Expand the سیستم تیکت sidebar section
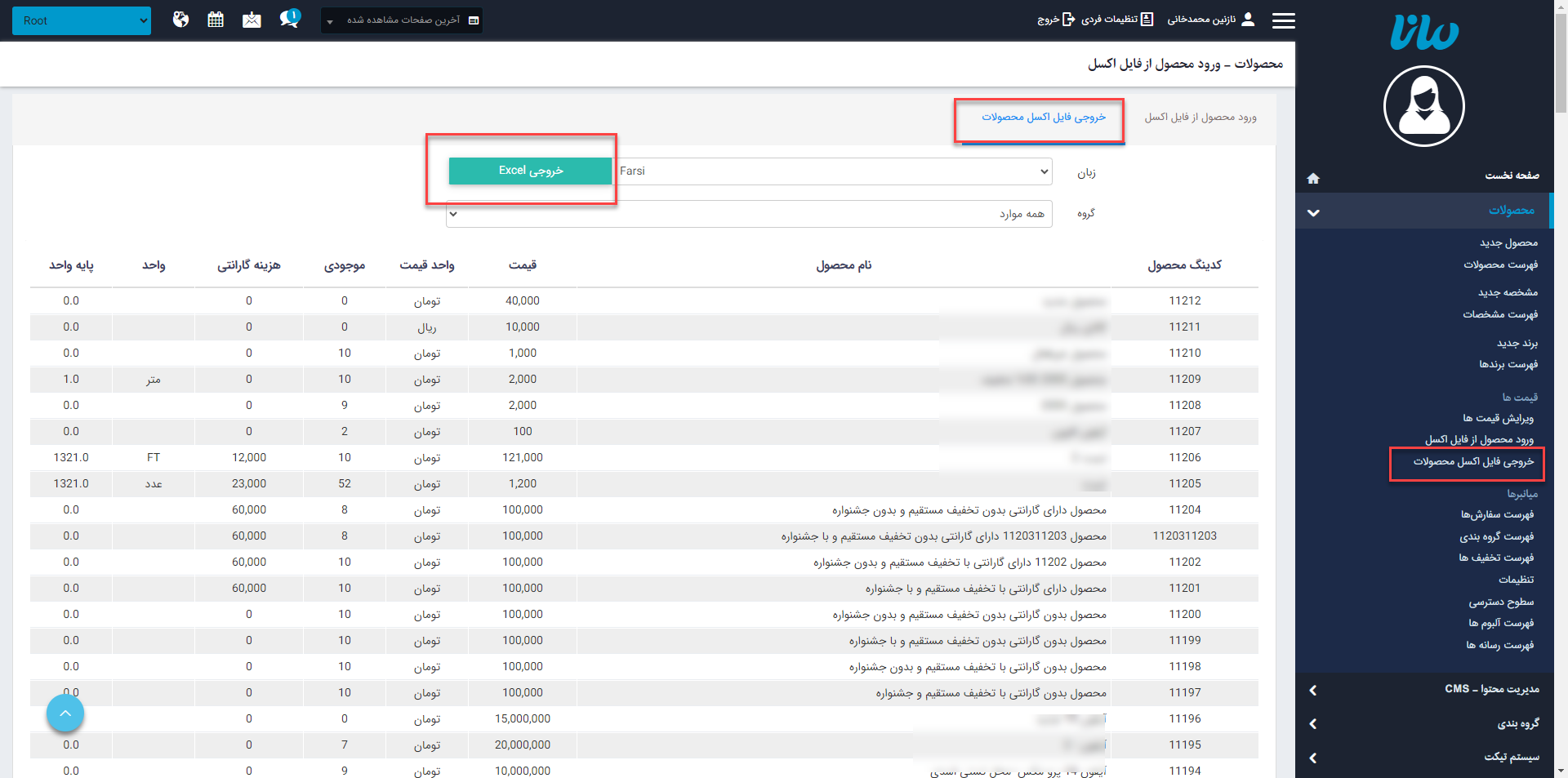This screenshot has width=1568, height=778. (x=1425, y=757)
